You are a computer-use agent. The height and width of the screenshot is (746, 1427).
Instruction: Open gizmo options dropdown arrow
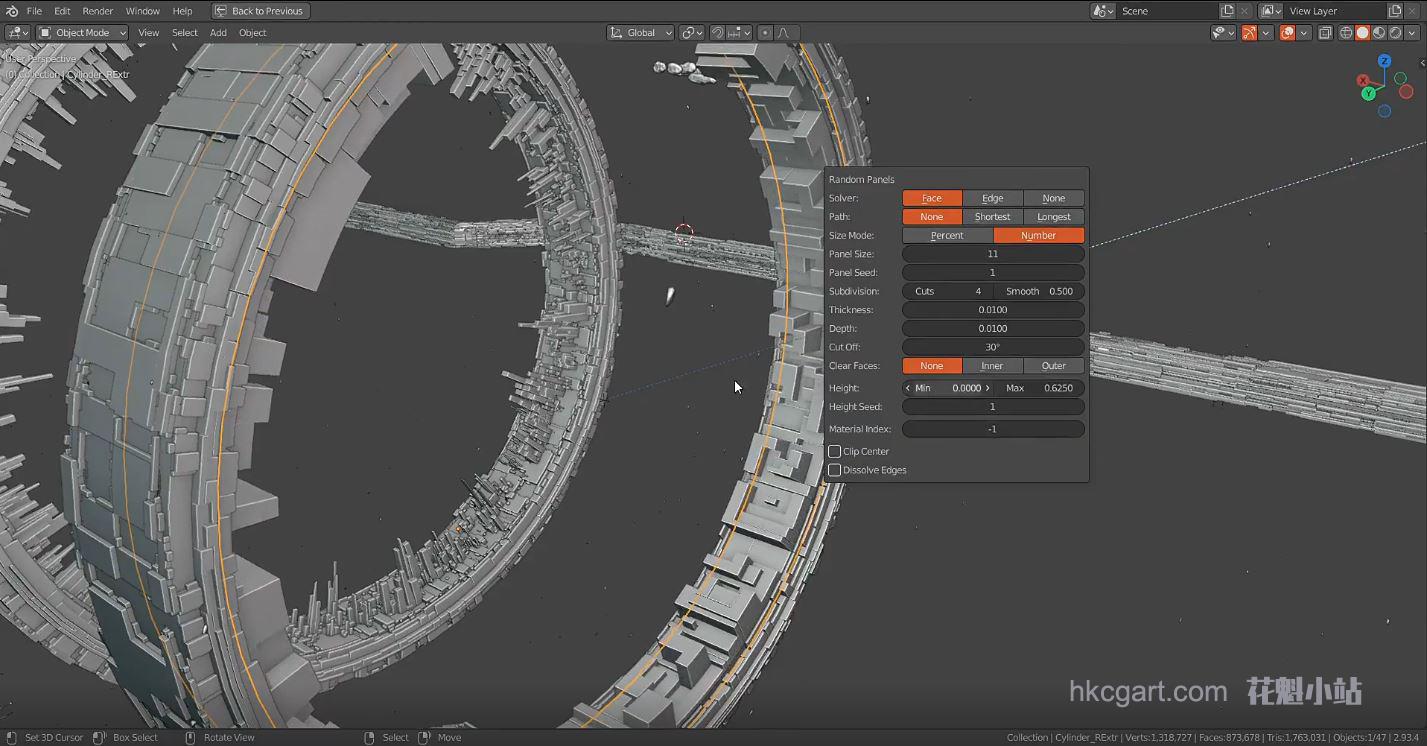pos(1266,33)
